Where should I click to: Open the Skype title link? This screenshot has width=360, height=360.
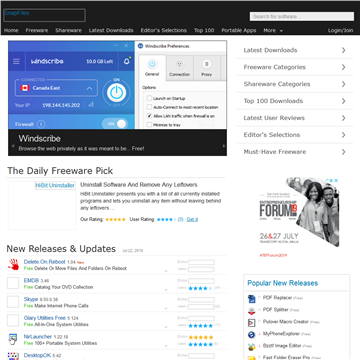point(31,299)
